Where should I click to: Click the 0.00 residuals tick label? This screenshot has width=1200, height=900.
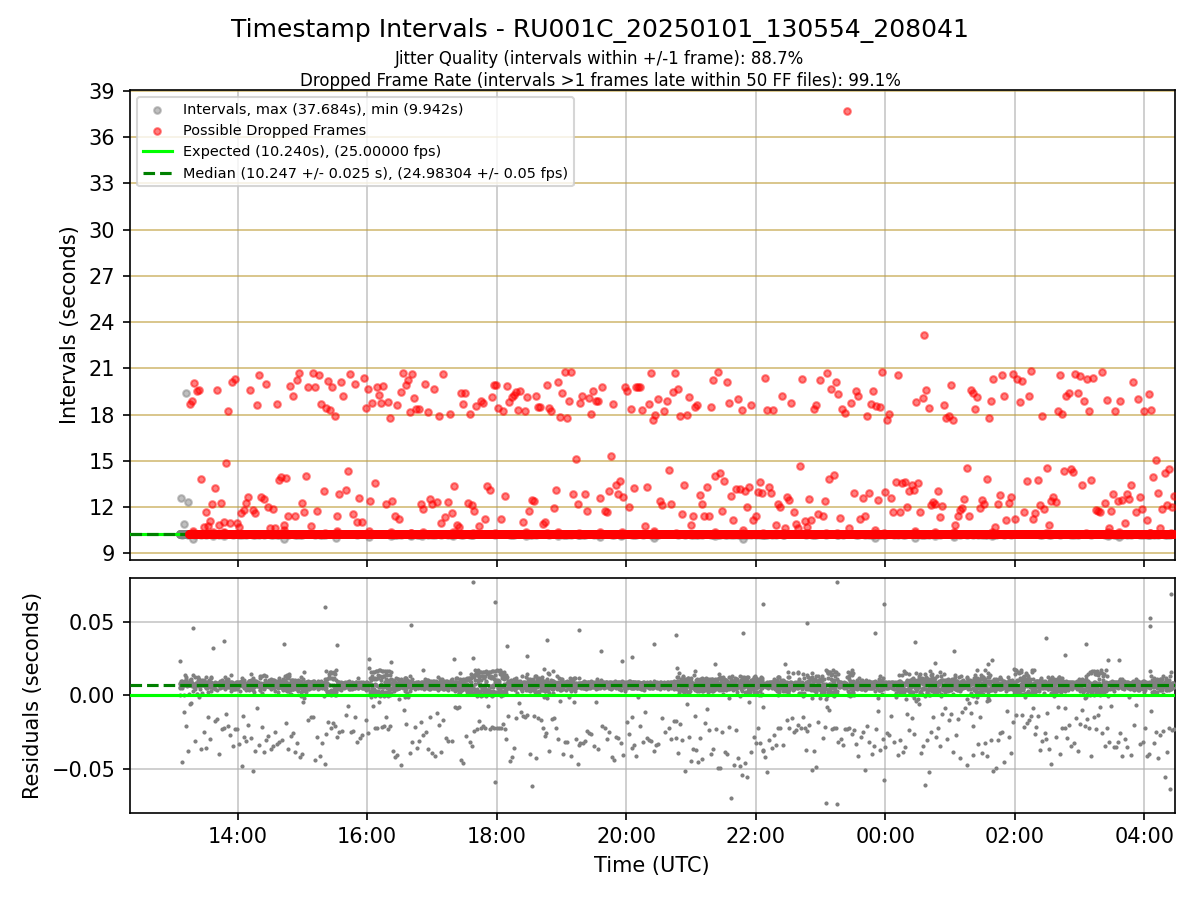(92, 695)
